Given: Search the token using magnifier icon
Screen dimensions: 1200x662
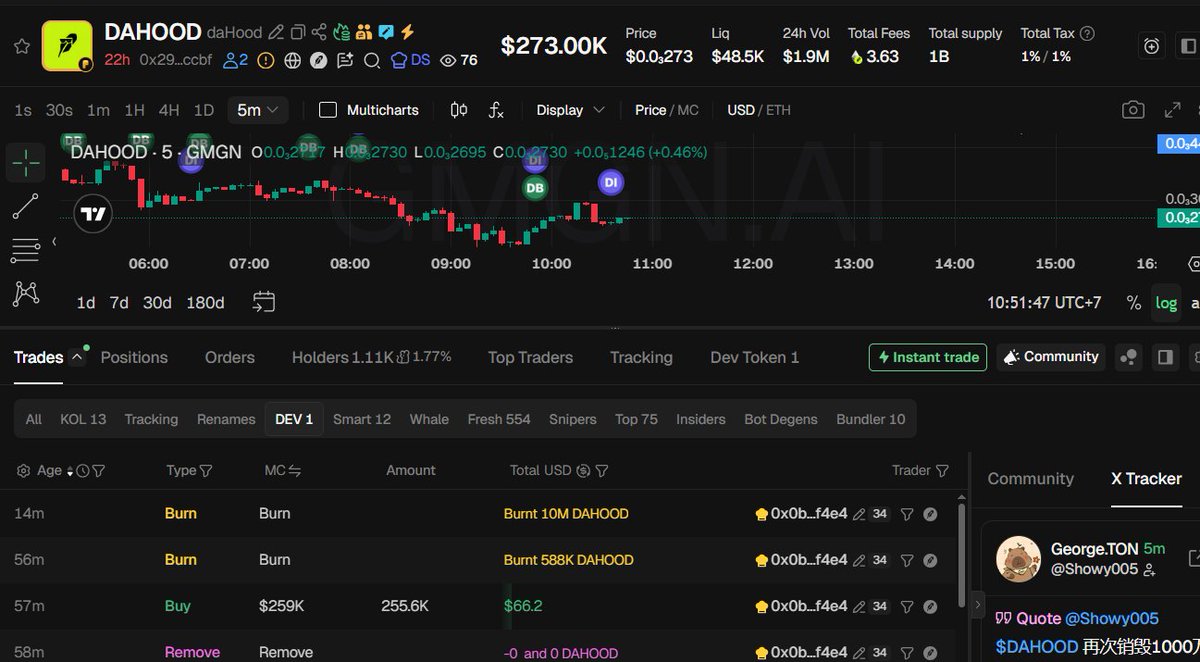Looking at the screenshot, I should 372,60.
